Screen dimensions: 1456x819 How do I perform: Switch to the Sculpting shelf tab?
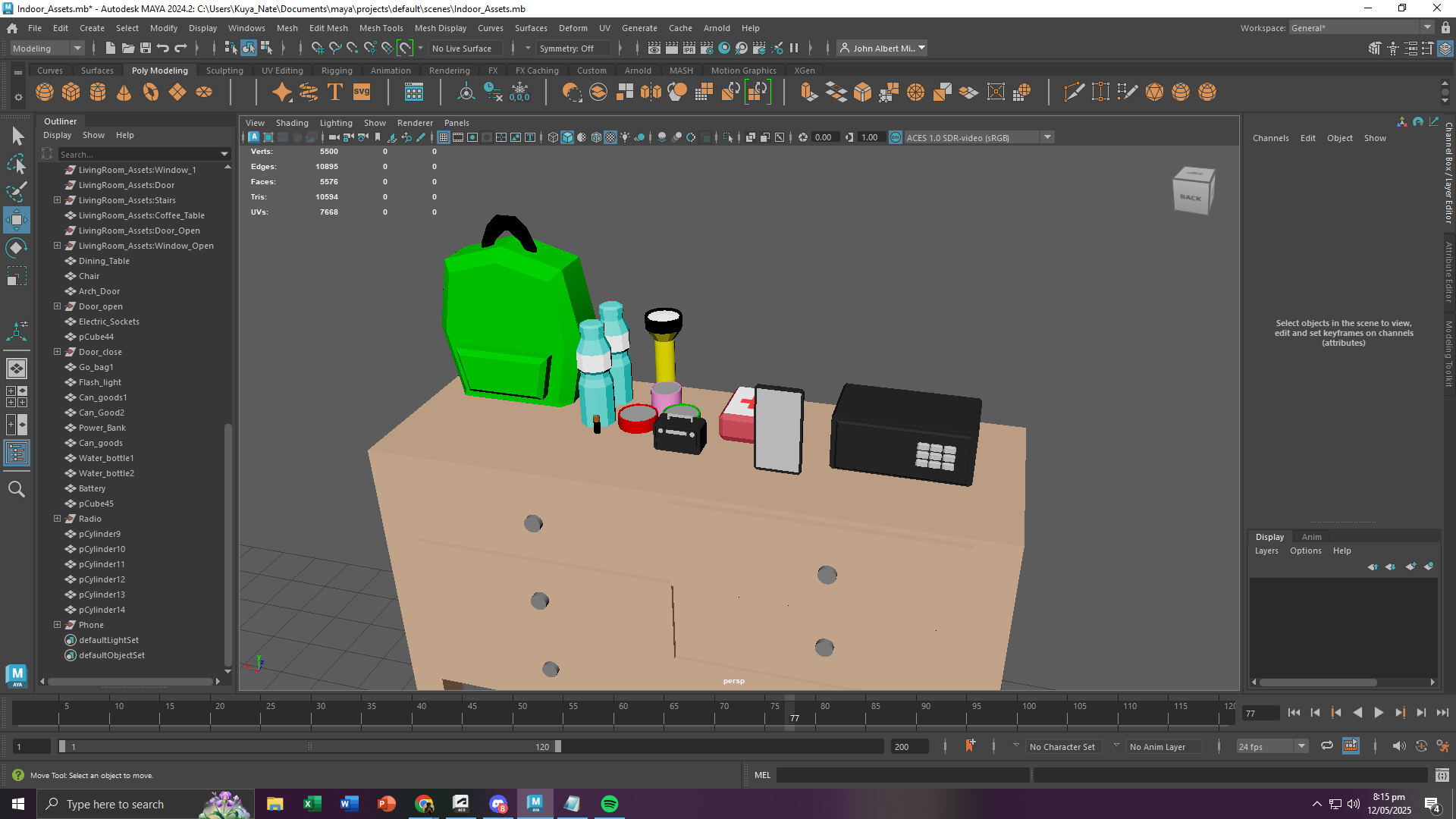pyautogui.click(x=224, y=71)
